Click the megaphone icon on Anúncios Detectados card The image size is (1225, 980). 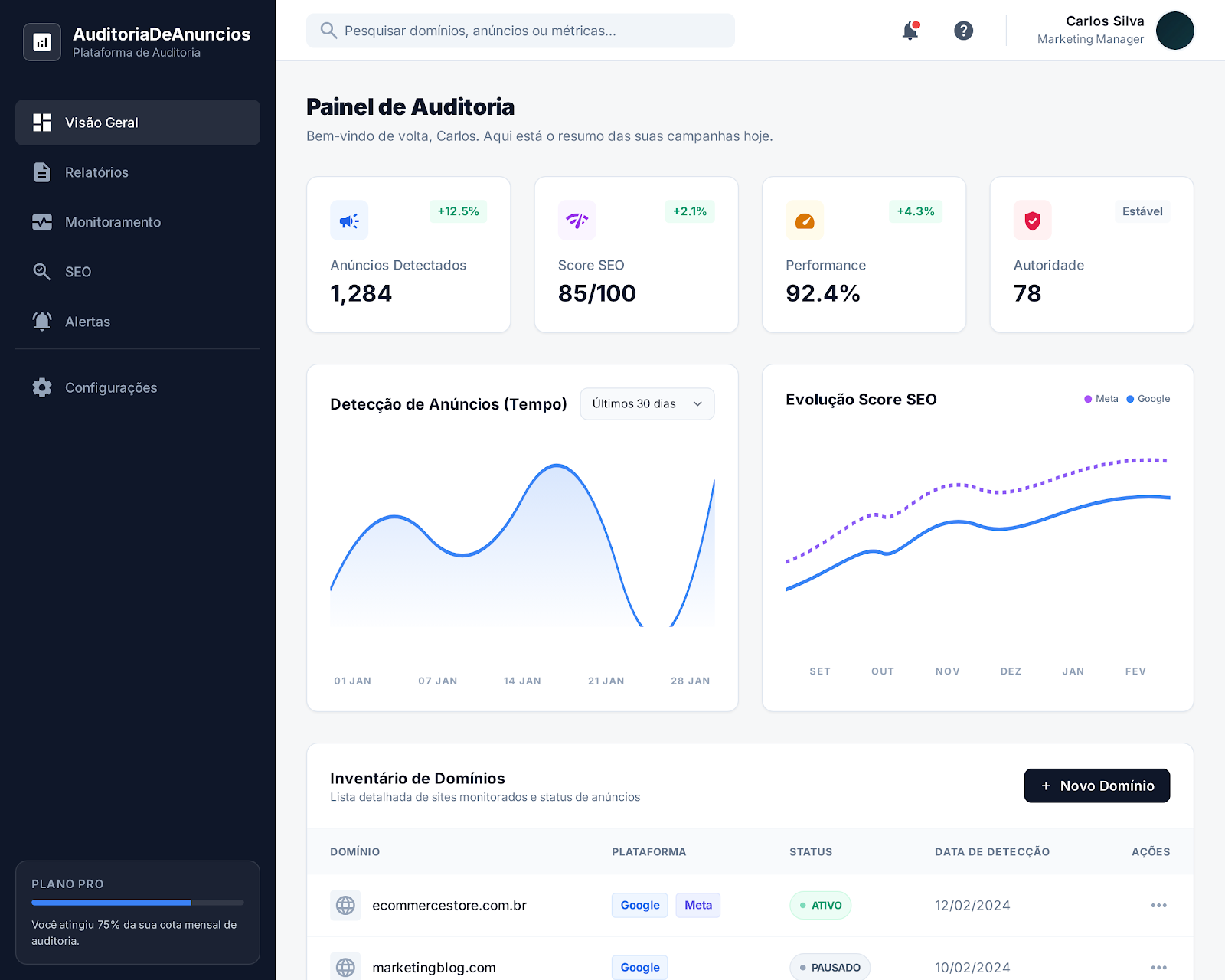(349, 220)
